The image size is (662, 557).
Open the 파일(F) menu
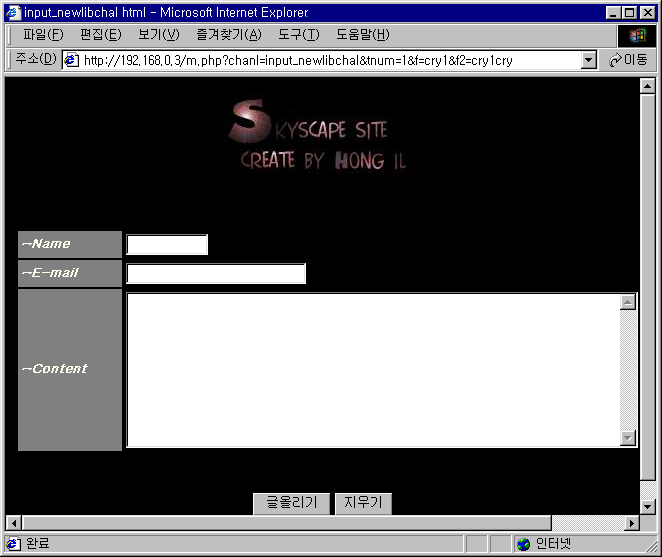click(x=43, y=35)
